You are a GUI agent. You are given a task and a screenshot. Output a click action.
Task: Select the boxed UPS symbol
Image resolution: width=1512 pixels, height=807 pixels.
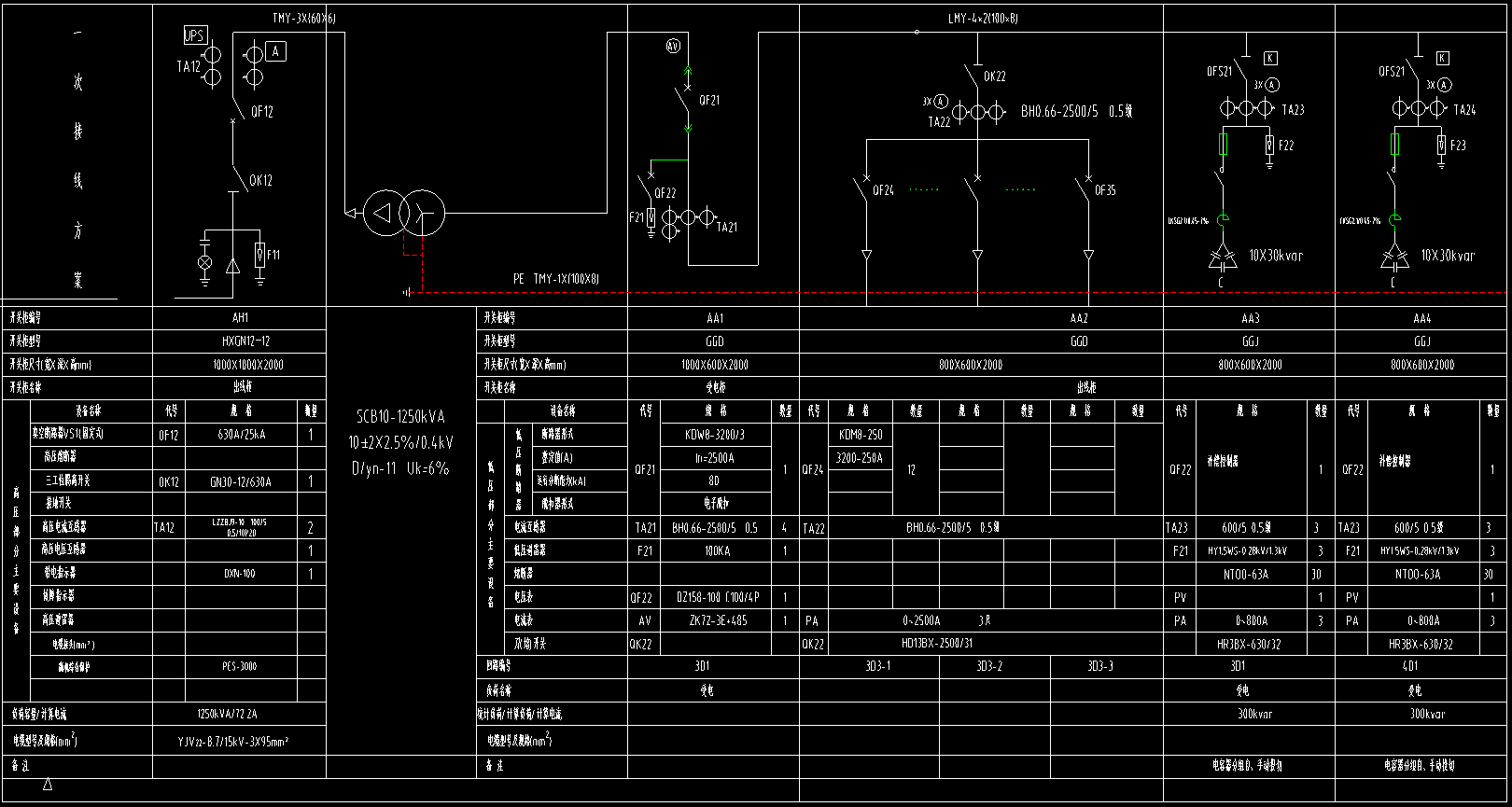194,35
